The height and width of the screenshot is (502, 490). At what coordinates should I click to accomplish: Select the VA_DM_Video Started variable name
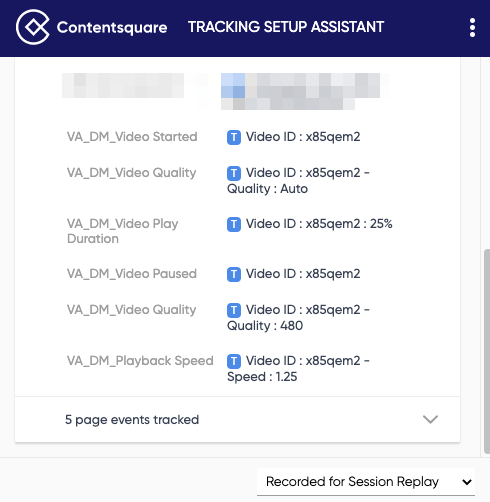point(132,137)
